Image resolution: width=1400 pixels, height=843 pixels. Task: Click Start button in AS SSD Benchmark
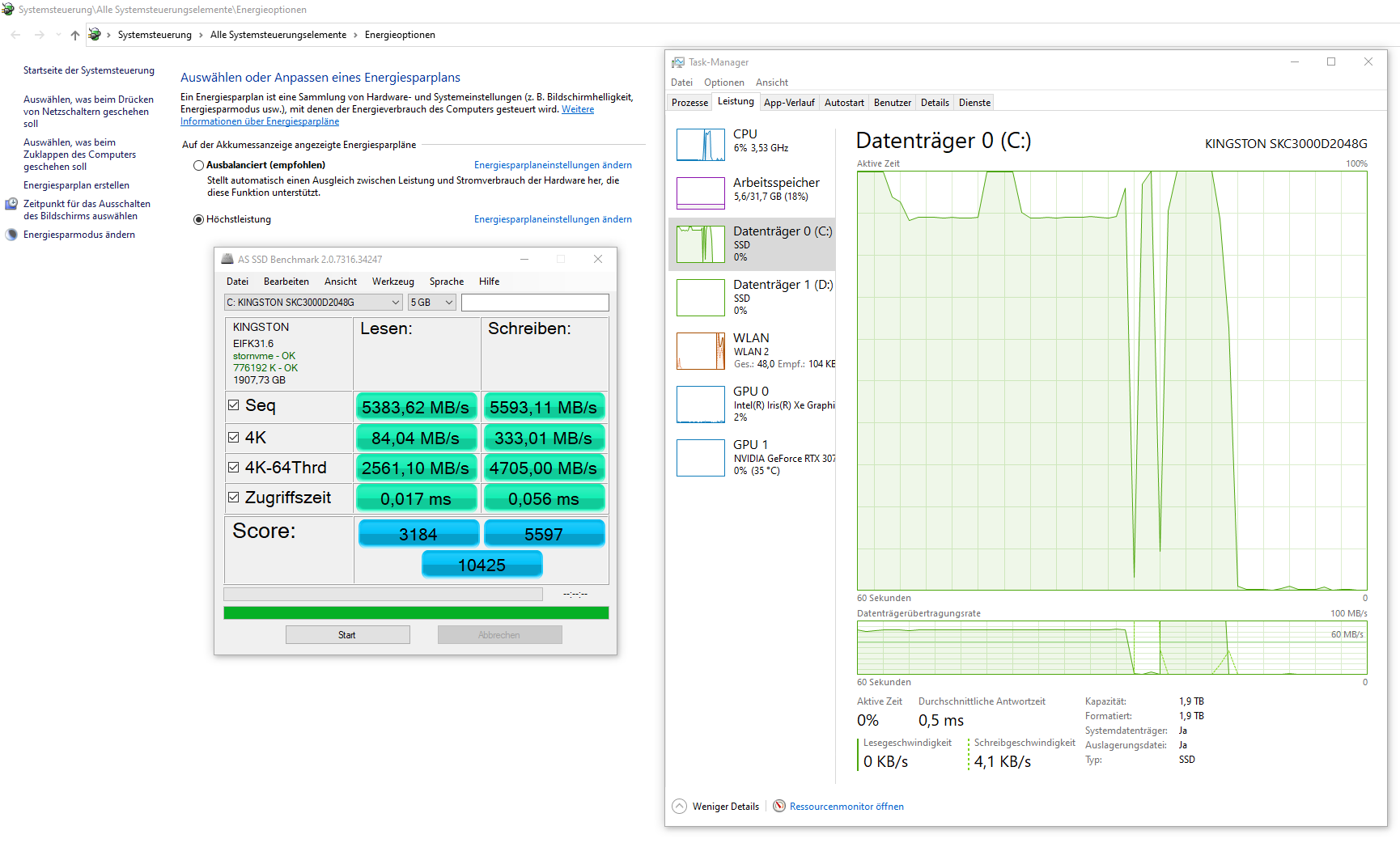point(347,635)
